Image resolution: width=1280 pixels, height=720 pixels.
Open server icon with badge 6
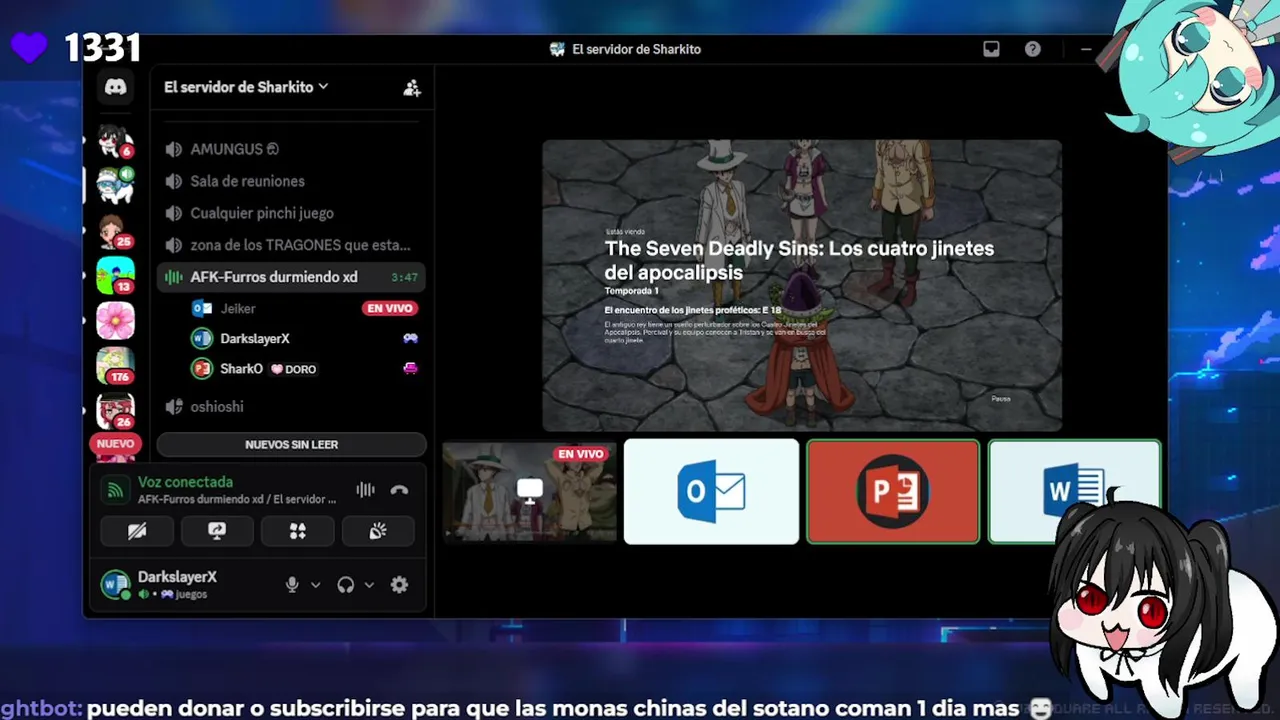point(115,141)
